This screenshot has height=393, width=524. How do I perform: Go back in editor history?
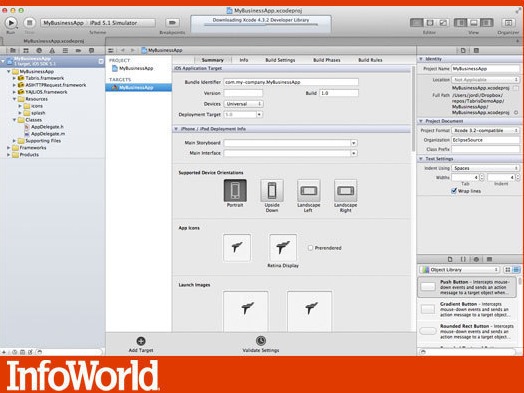(x=123, y=50)
